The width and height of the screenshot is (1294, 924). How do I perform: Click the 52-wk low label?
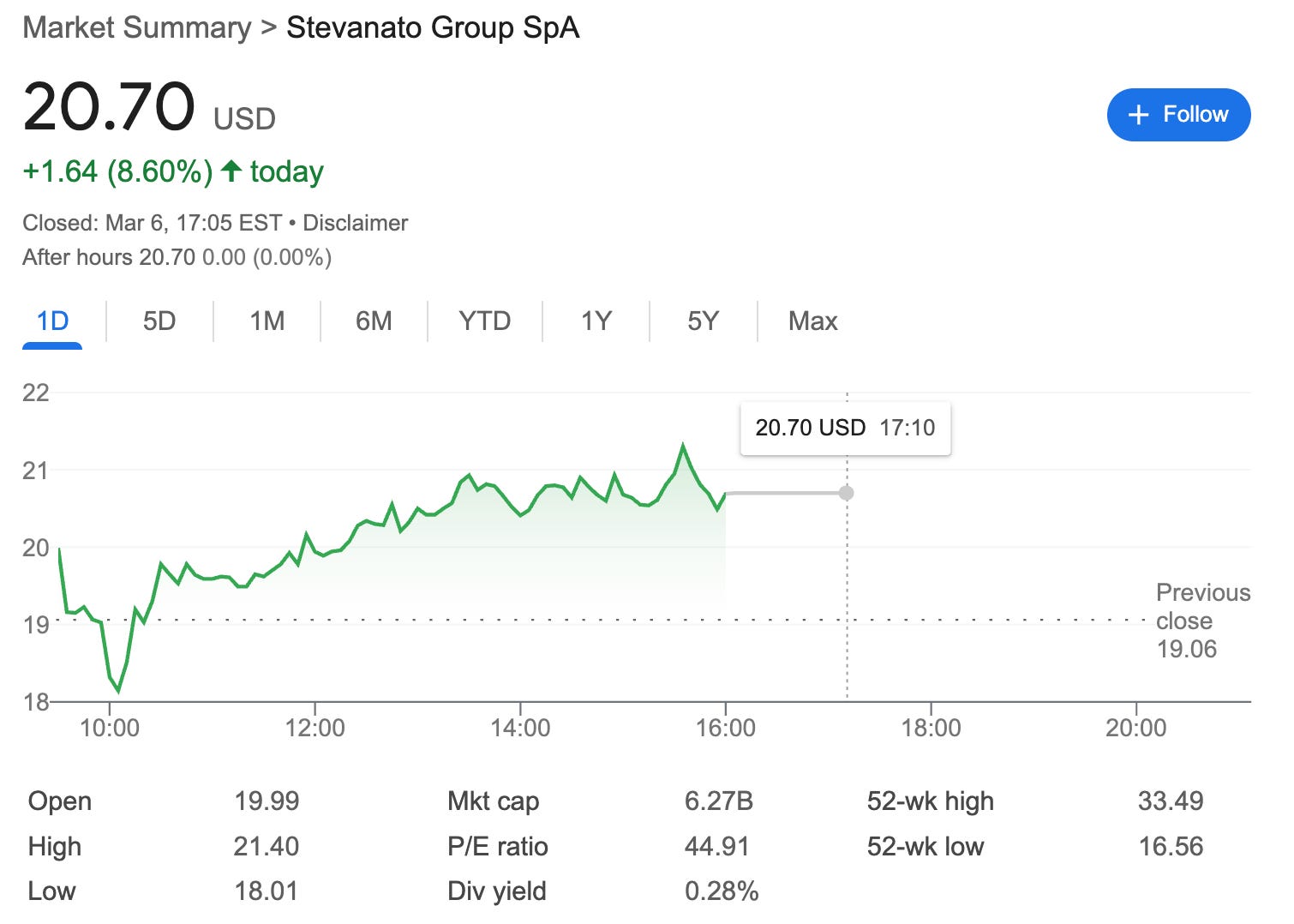(925, 846)
